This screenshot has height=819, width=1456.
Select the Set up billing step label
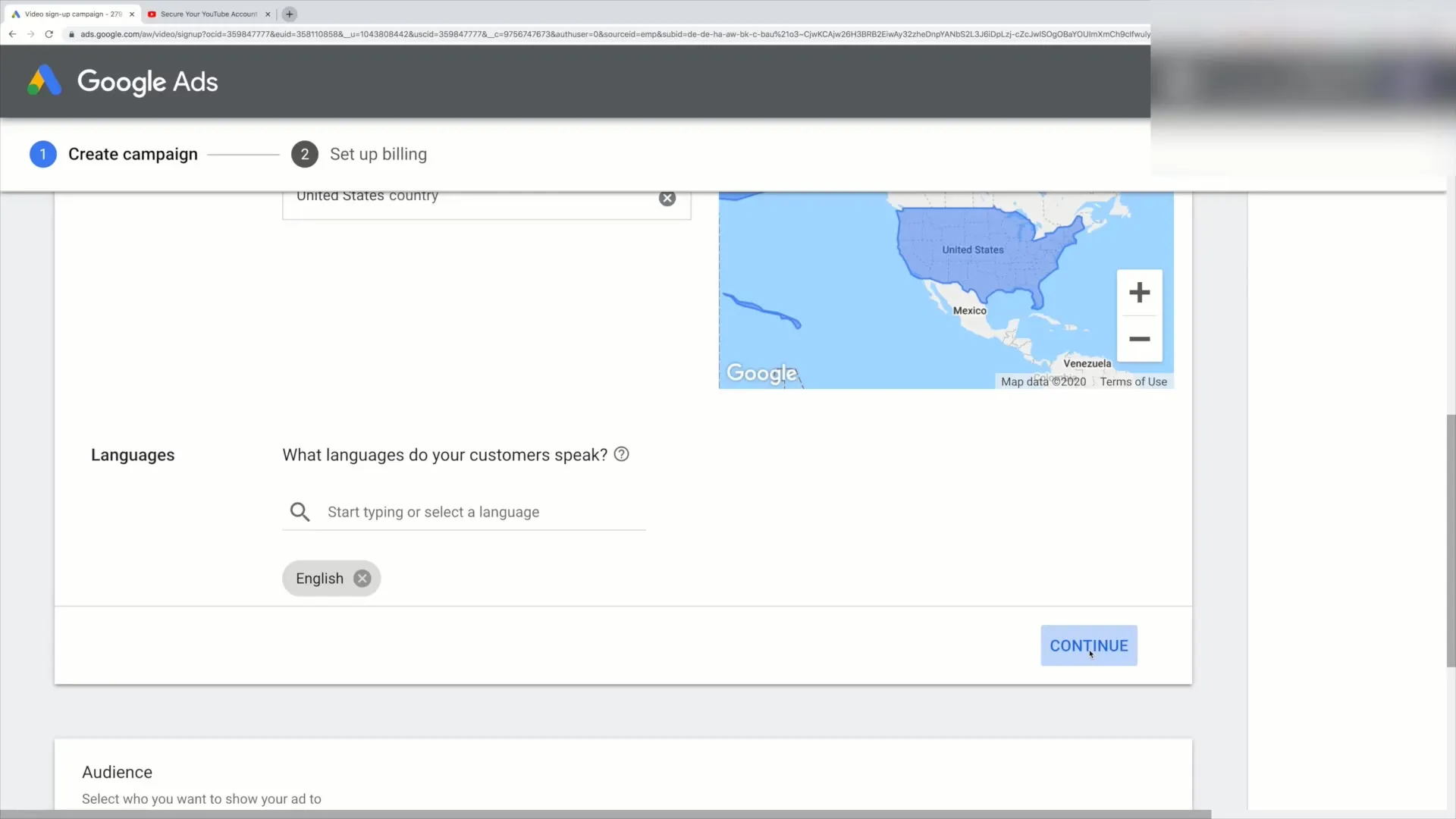[378, 153]
